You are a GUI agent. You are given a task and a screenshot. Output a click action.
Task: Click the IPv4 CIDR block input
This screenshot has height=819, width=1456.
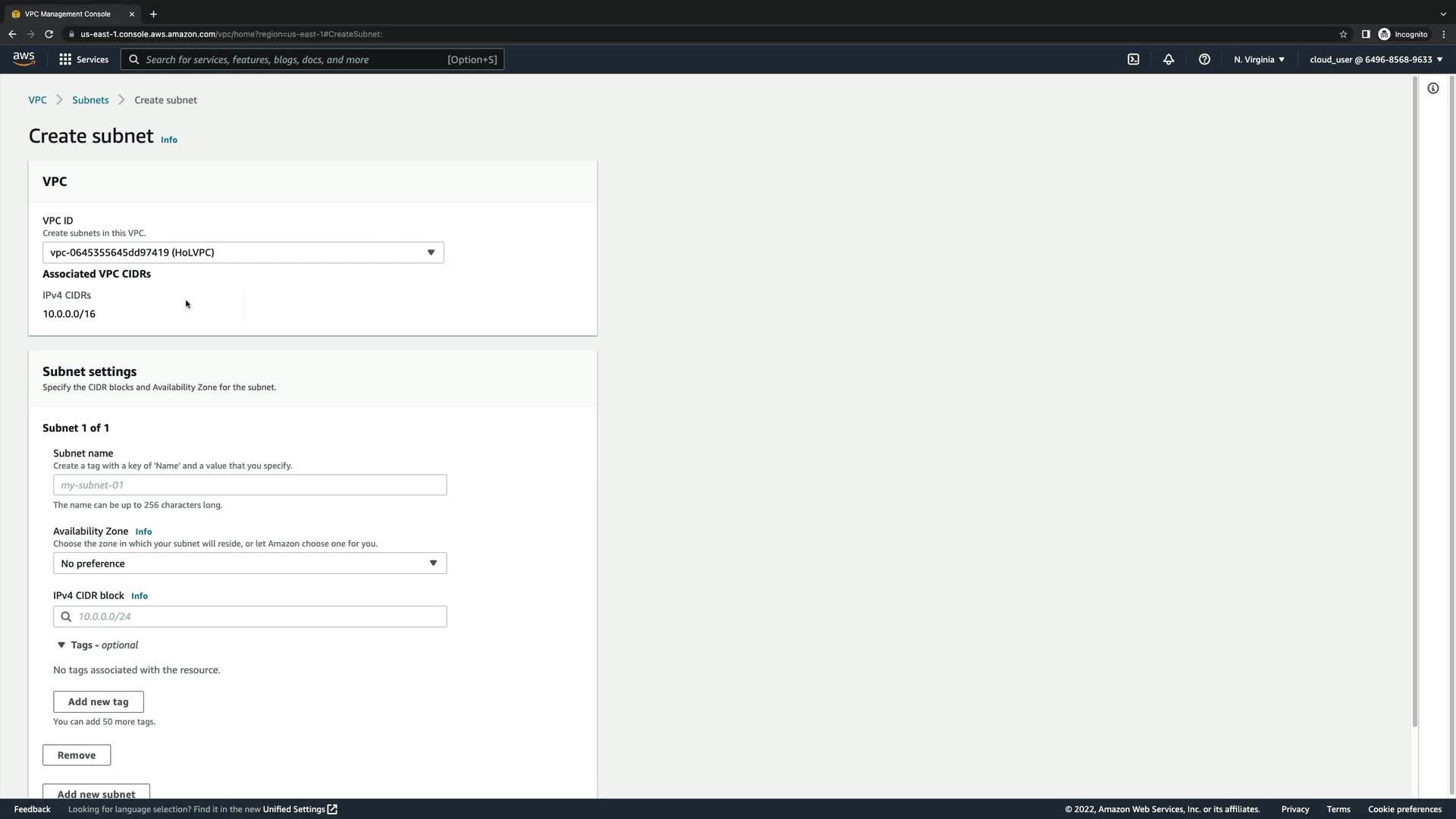coord(258,617)
